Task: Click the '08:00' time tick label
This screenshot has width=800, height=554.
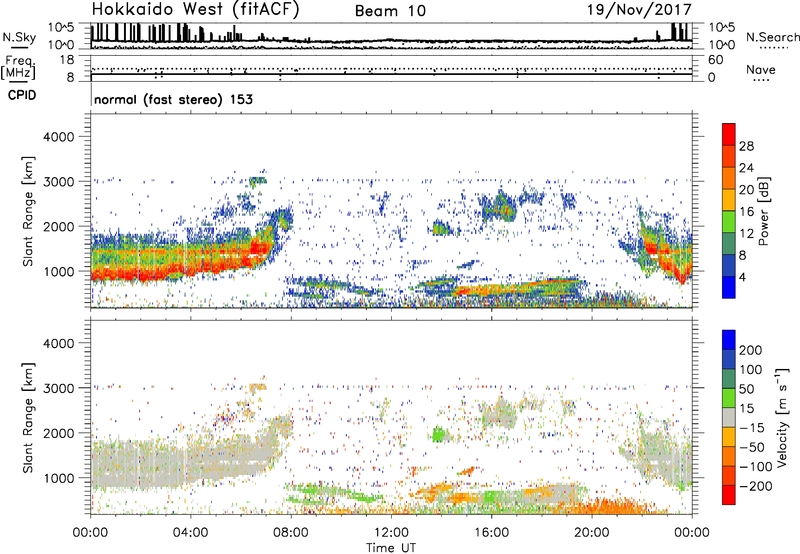Action: coord(291,533)
